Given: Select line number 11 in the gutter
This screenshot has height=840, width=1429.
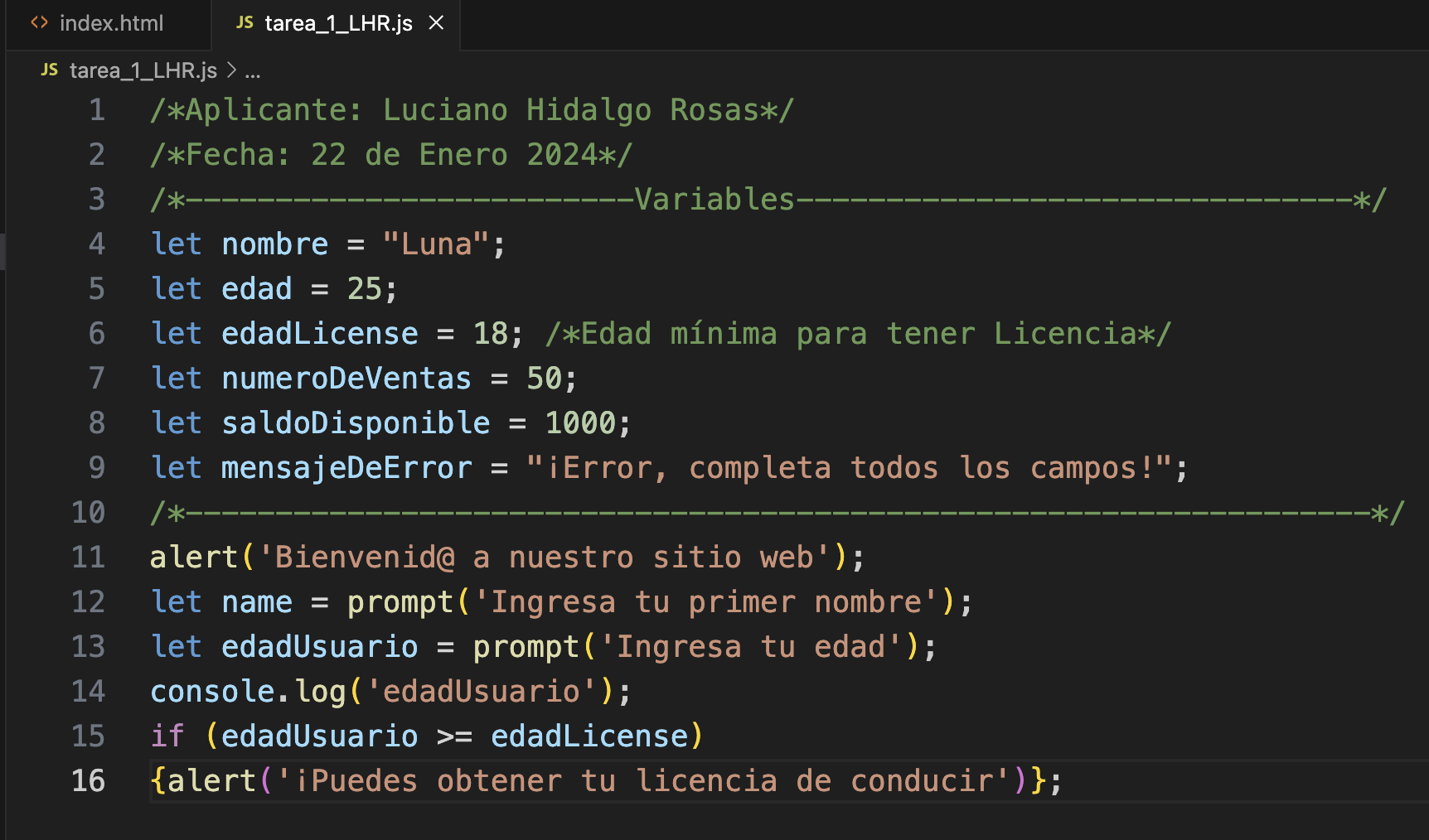Looking at the screenshot, I should [88, 558].
